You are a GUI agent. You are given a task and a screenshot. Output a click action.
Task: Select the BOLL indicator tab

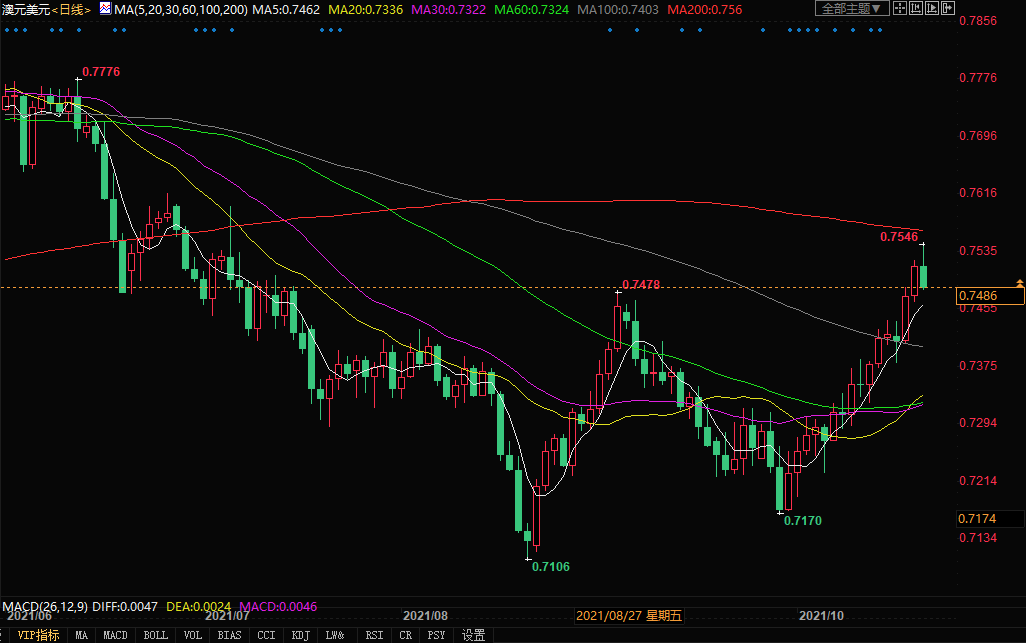(x=155, y=635)
